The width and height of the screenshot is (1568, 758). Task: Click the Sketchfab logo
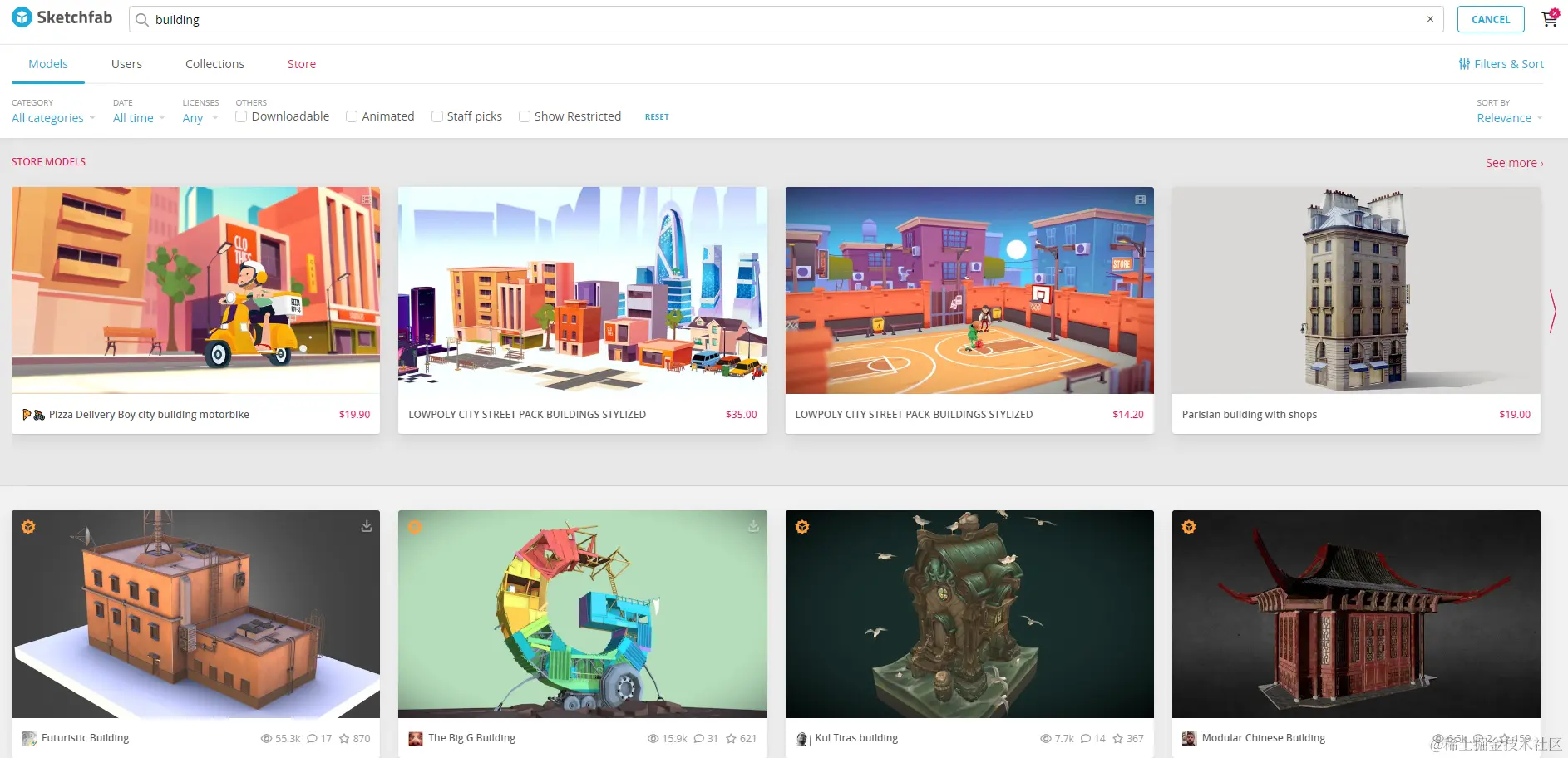[62, 17]
